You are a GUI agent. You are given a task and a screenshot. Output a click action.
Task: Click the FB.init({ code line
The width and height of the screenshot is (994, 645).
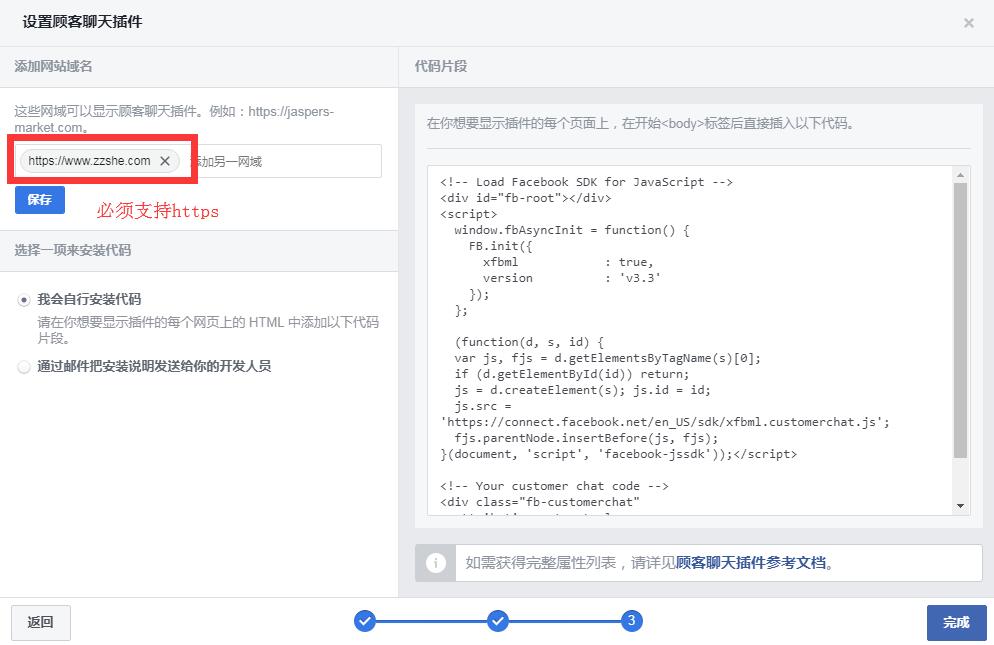(x=501, y=246)
